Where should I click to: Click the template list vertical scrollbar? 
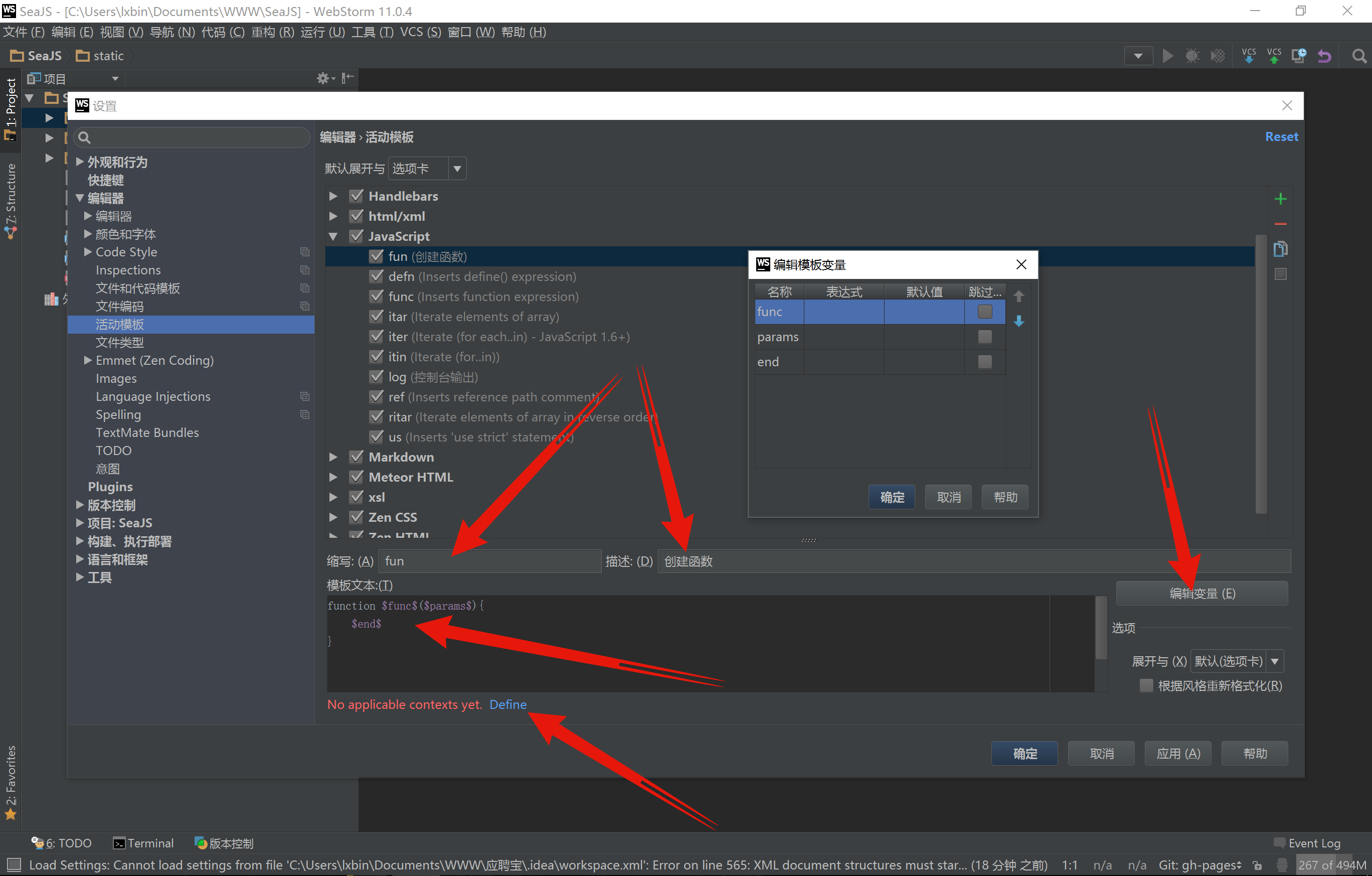point(1261,373)
